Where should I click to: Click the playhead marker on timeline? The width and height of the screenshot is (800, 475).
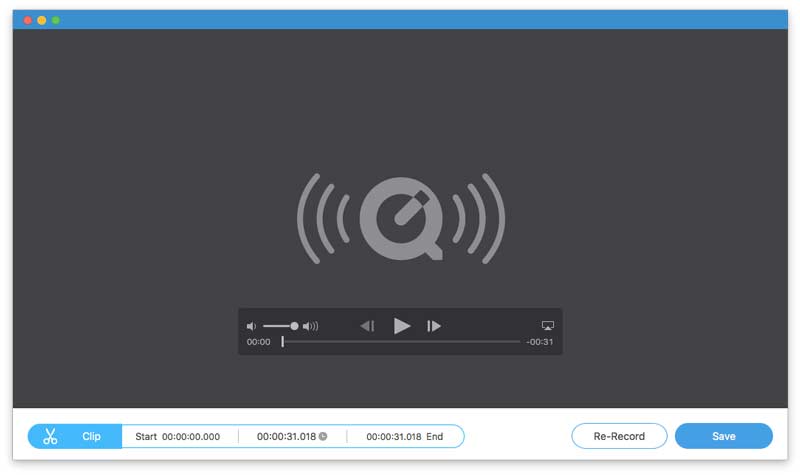click(283, 342)
